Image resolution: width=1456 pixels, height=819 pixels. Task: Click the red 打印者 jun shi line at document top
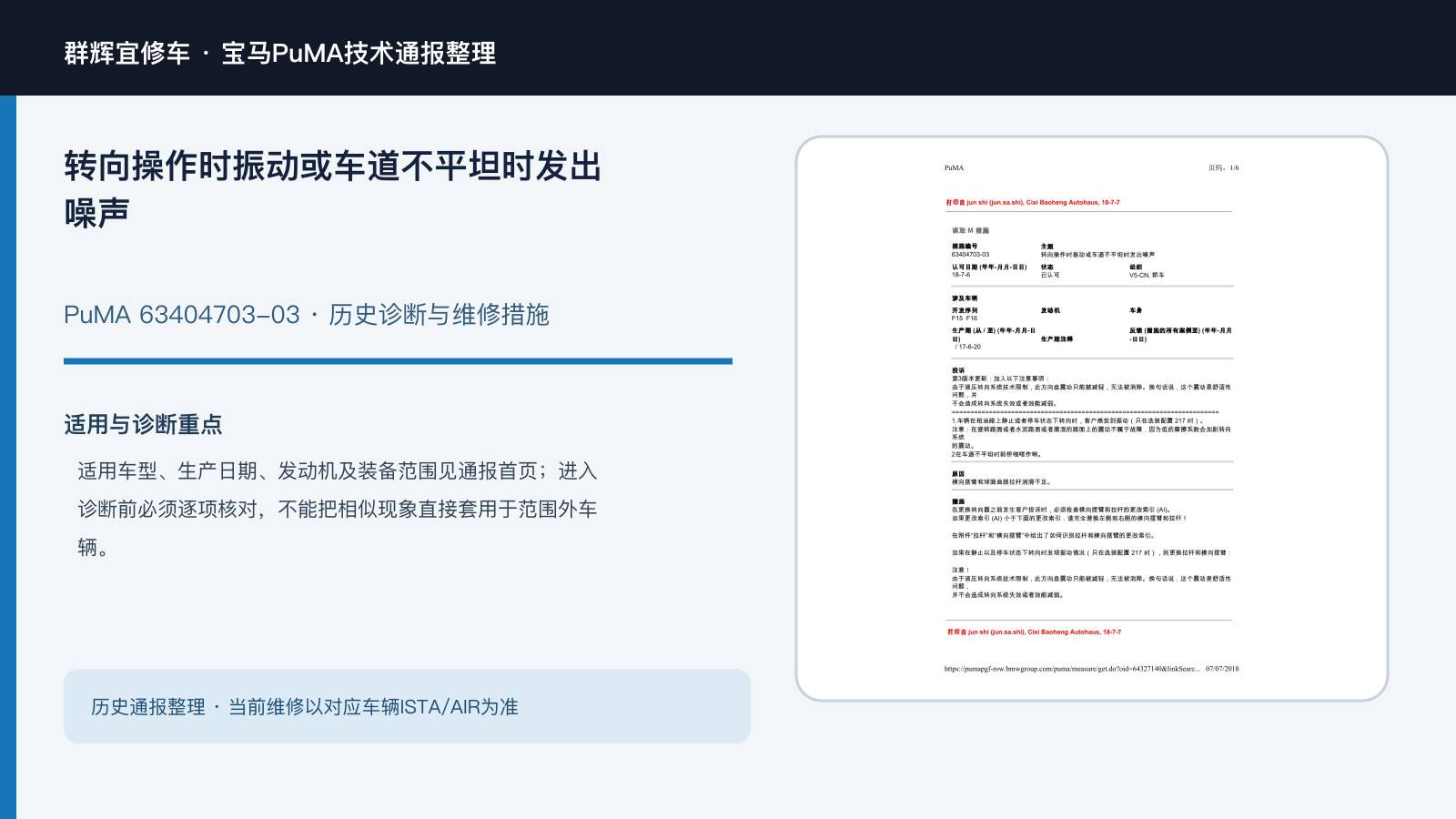(x=1033, y=203)
